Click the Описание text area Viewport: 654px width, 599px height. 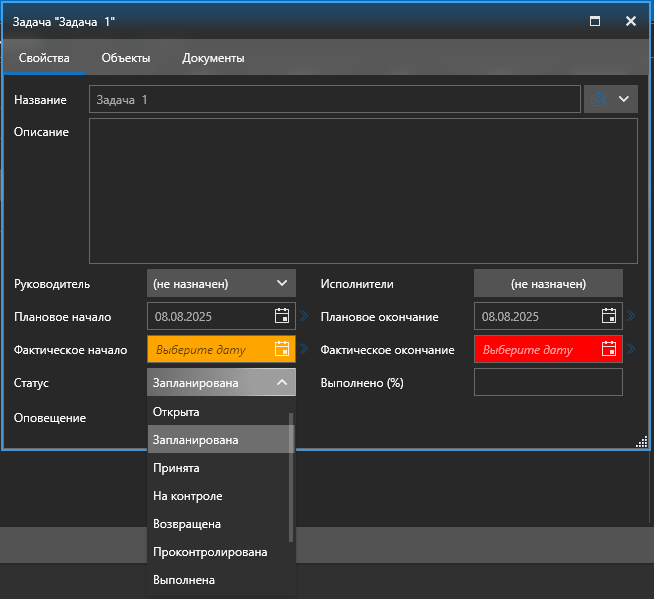tap(363, 190)
